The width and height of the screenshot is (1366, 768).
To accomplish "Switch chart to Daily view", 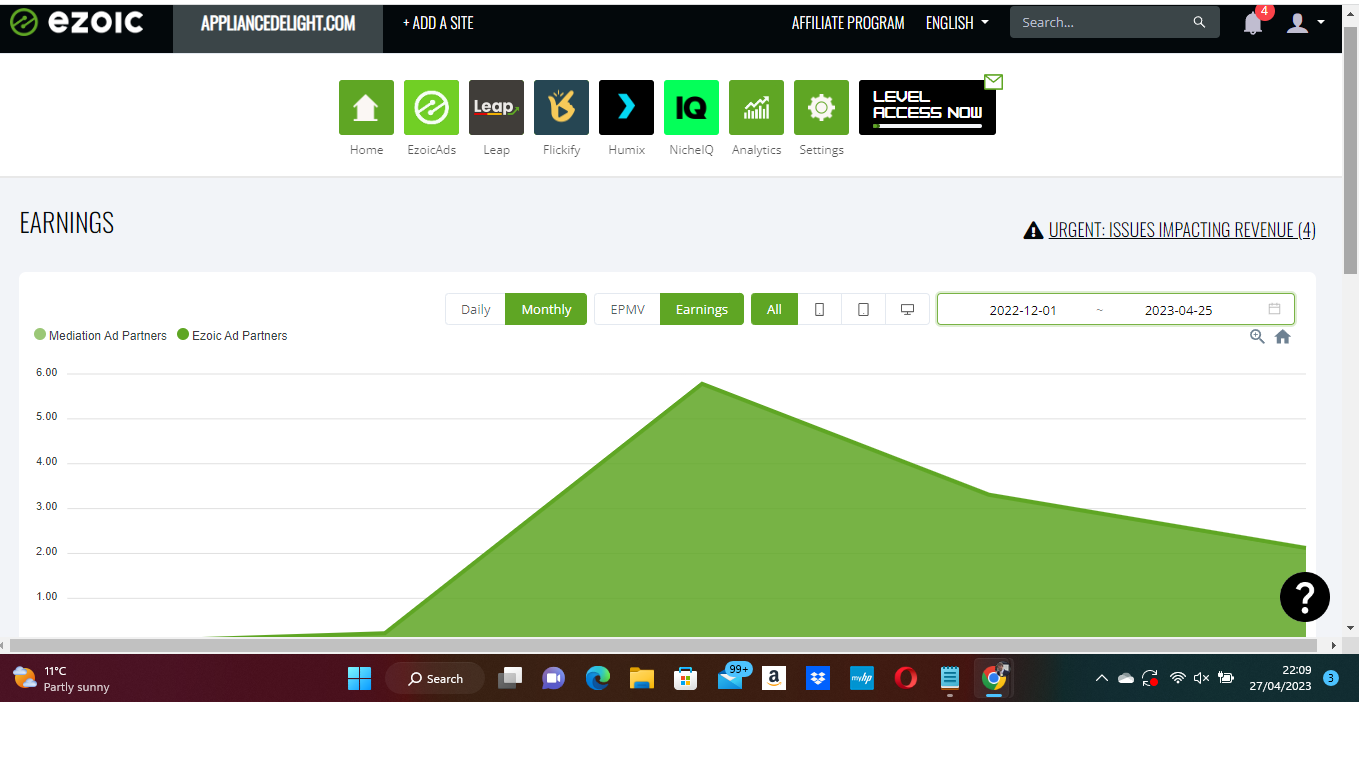I will click(x=476, y=309).
